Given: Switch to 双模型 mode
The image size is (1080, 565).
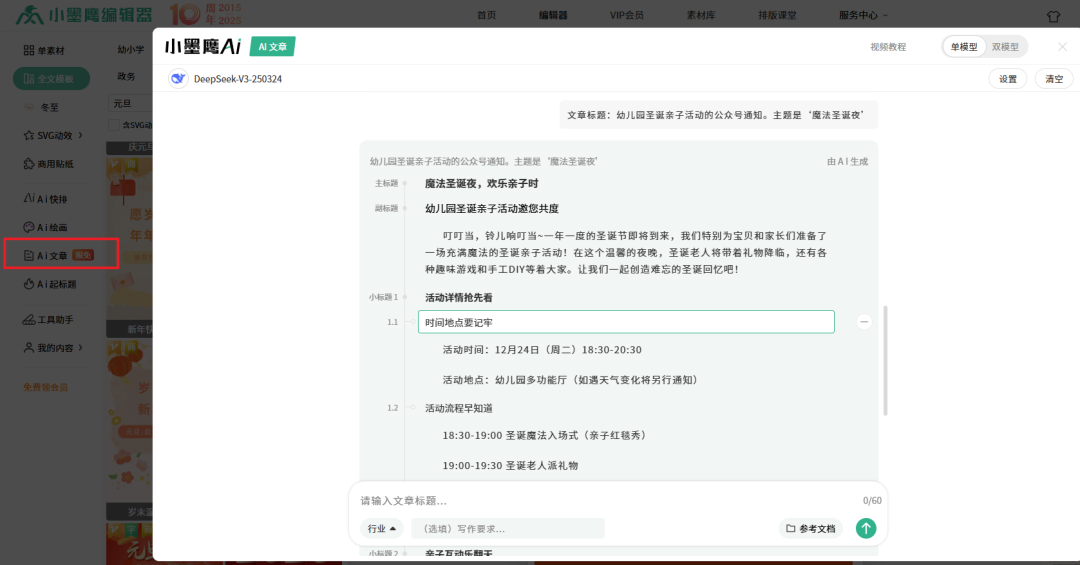Looking at the screenshot, I should coord(1005,47).
